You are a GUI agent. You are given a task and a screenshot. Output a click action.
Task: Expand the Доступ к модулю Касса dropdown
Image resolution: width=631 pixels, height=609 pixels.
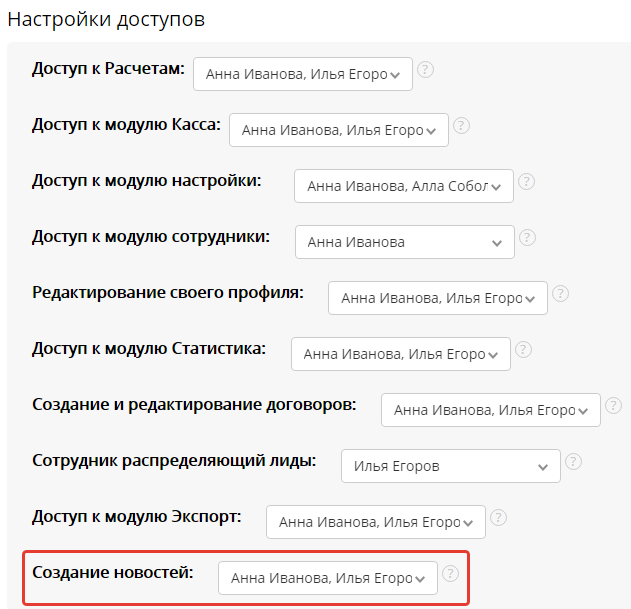(x=339, y=130)
